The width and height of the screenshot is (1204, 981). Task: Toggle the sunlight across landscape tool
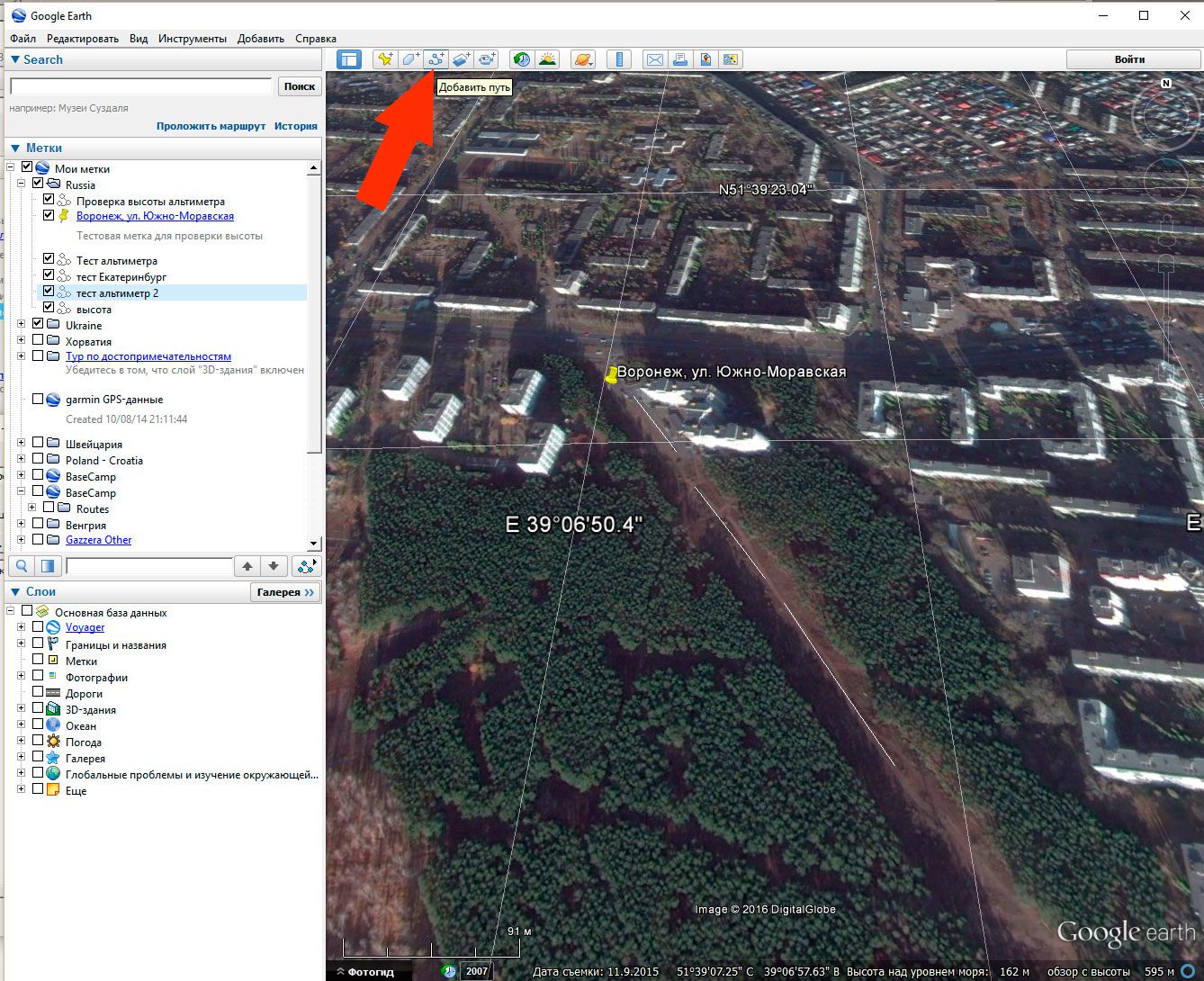[x=547, y=59]
